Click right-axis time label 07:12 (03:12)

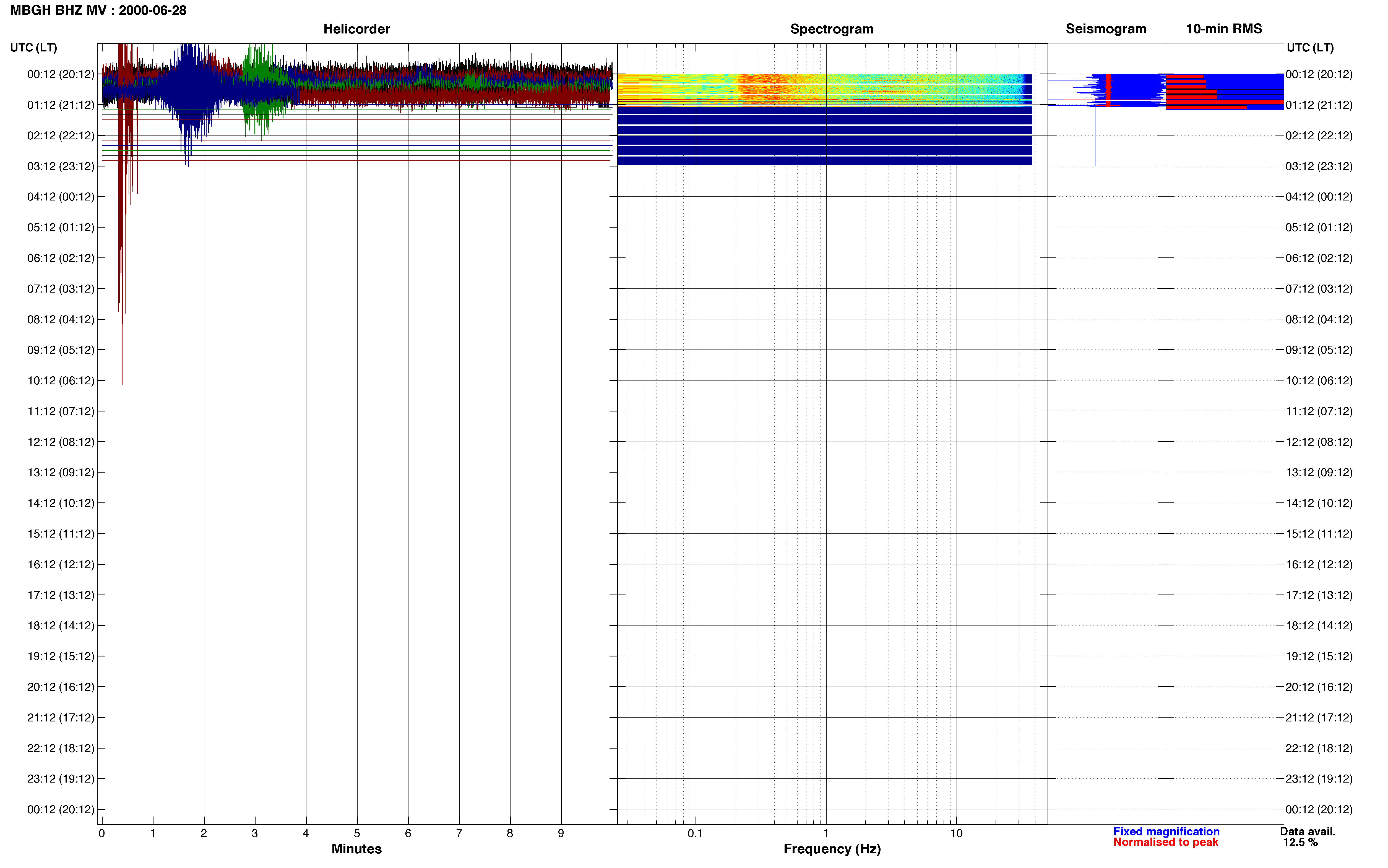1319,289
